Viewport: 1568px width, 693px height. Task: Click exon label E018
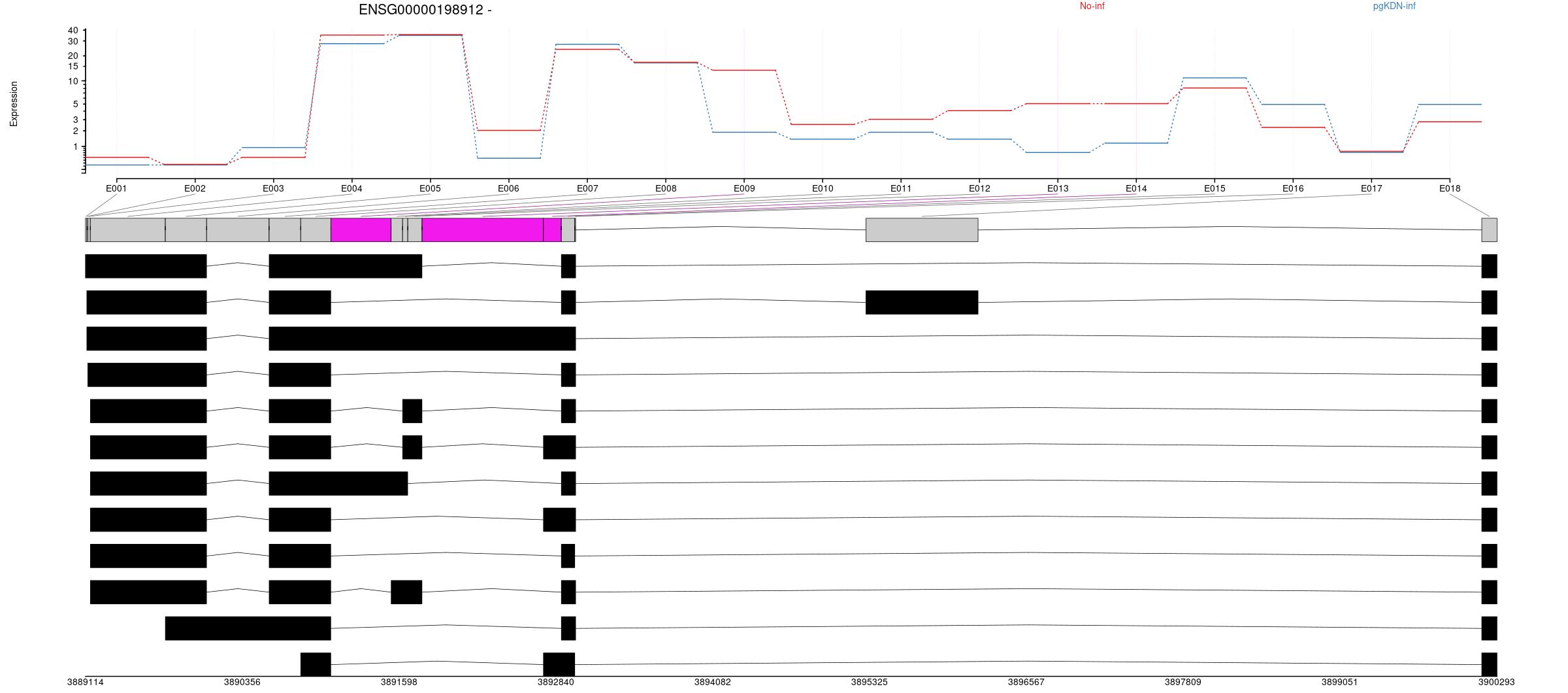(1450, 188)
